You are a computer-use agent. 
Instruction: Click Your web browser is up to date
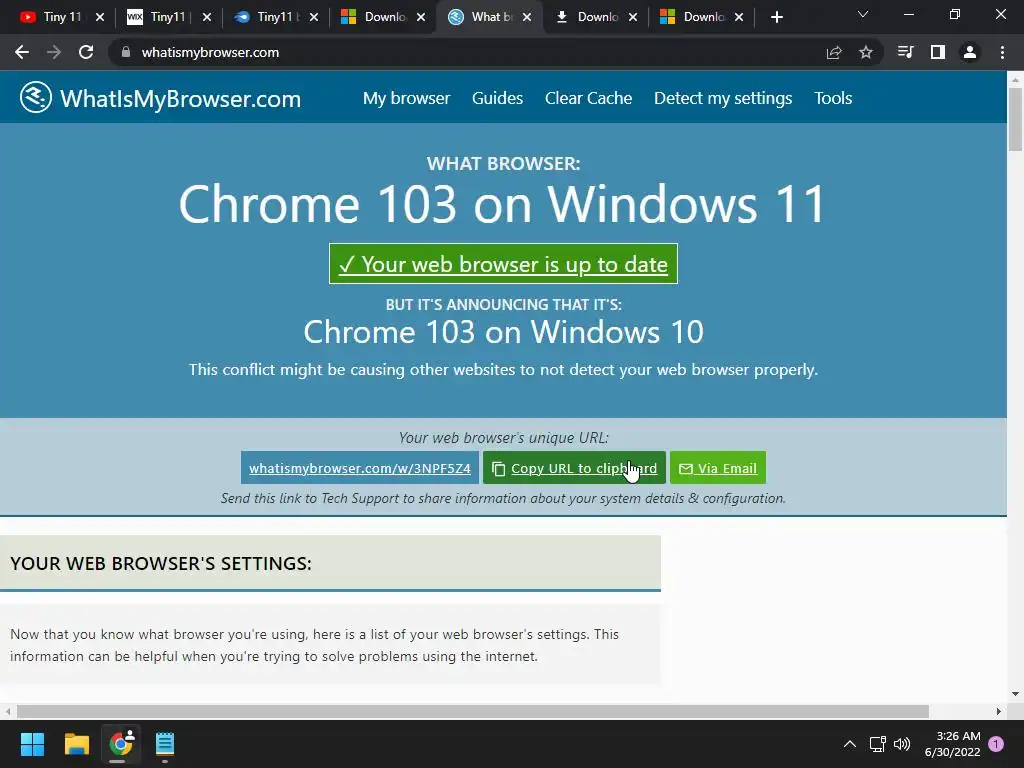[503, 264]
